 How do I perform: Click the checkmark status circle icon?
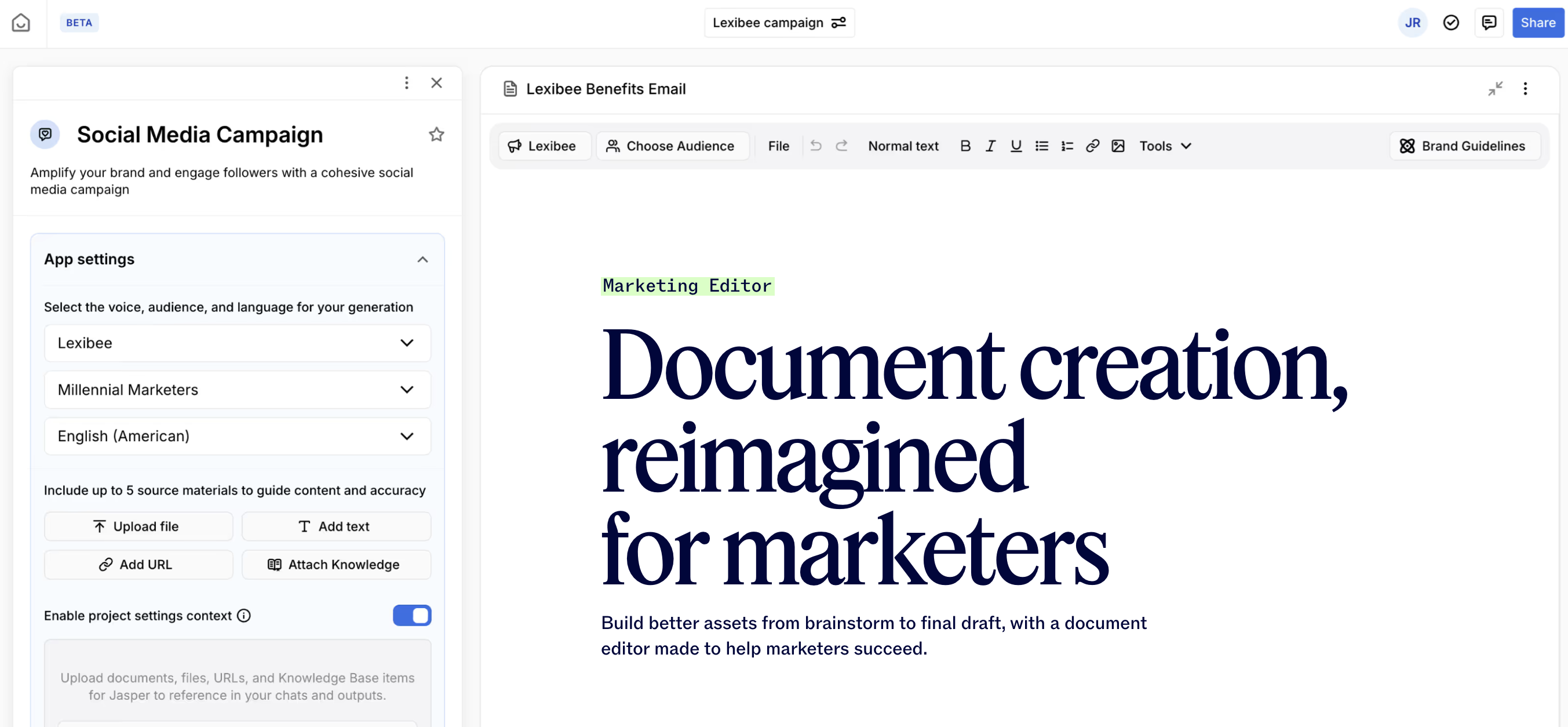(x=1451, y=23)
